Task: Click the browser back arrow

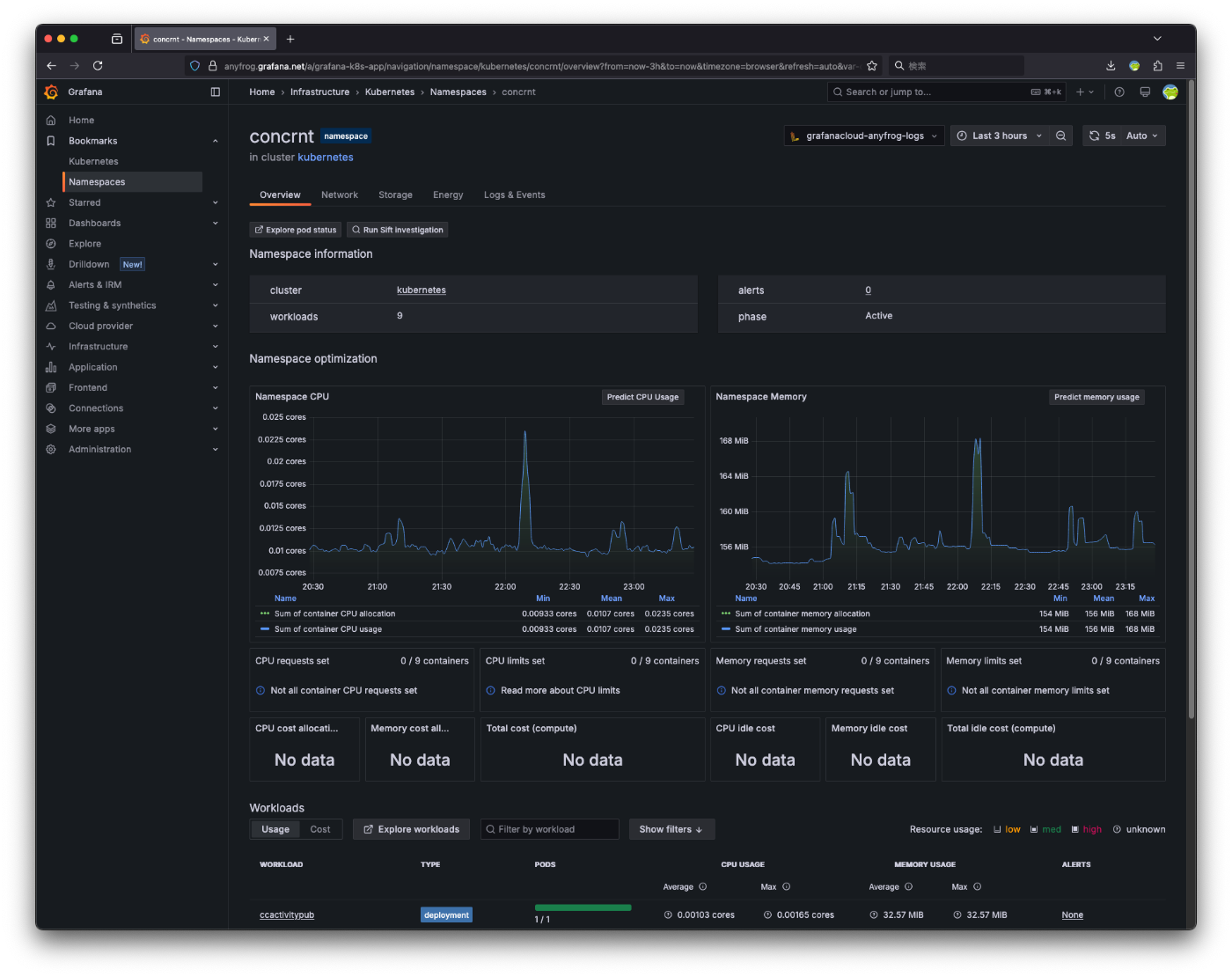Action: (x=51, y=65)
